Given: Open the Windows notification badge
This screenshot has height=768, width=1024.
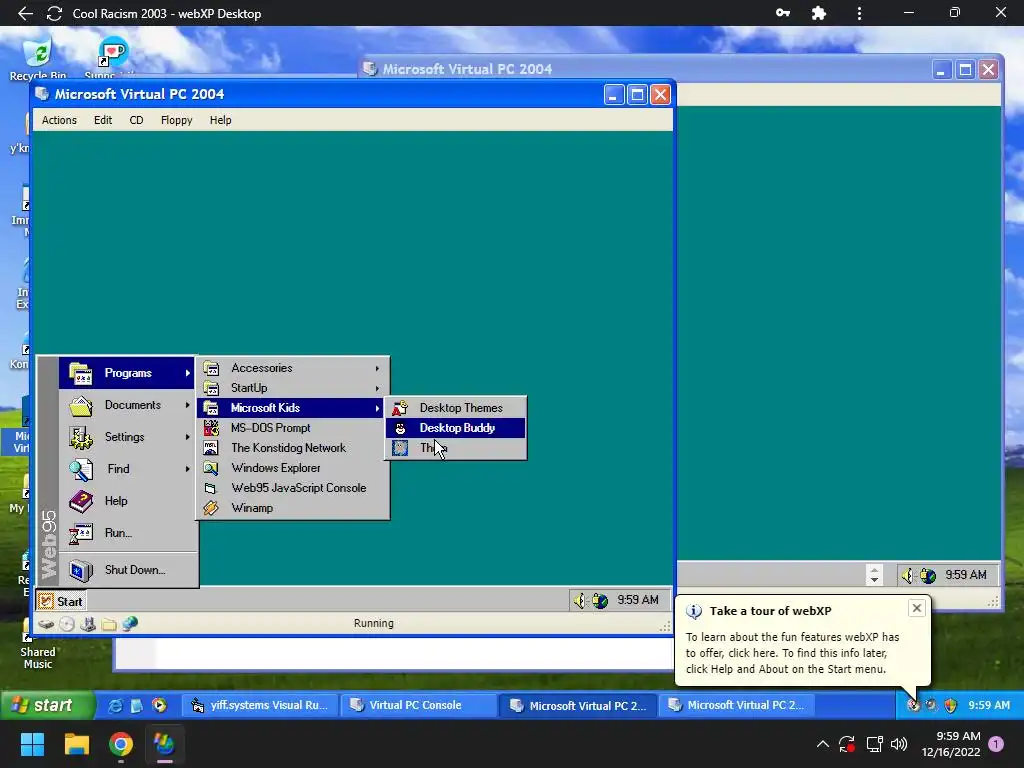Looking at the screenshot, I should pos(996,744).
